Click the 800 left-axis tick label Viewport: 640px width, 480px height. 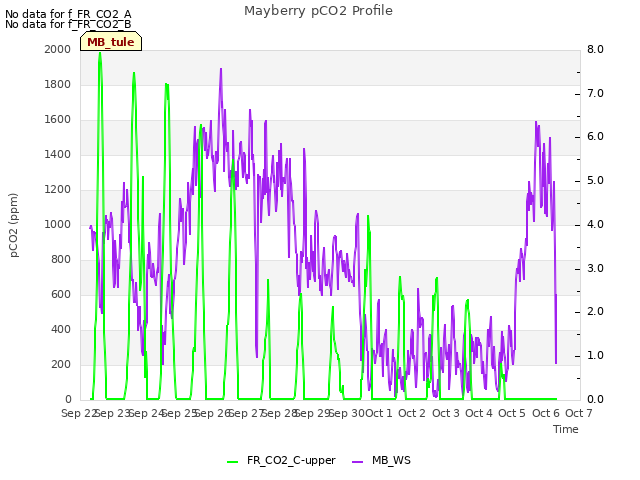click(61, 260)
